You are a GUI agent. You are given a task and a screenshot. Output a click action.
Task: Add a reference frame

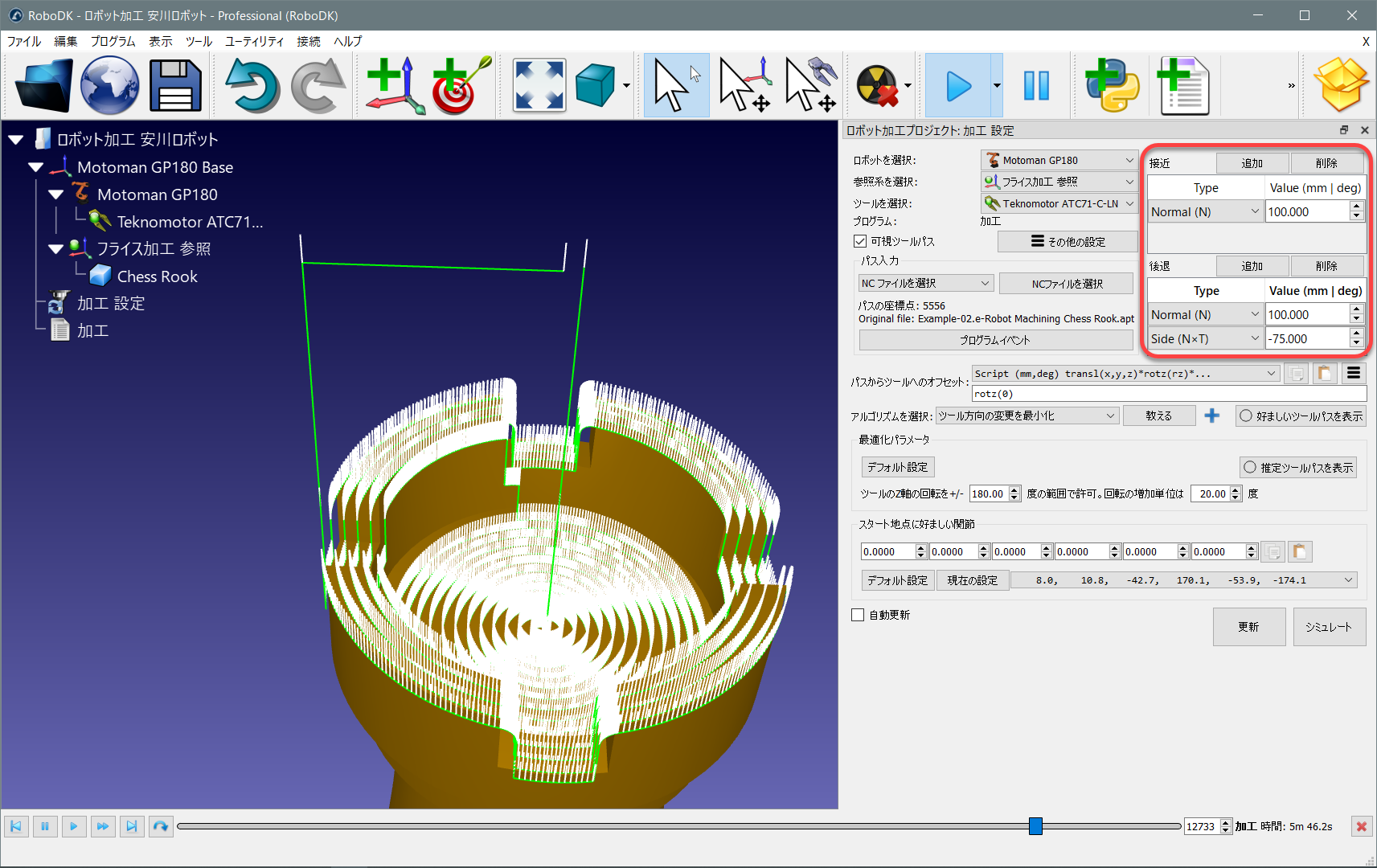tap(395, 85)
